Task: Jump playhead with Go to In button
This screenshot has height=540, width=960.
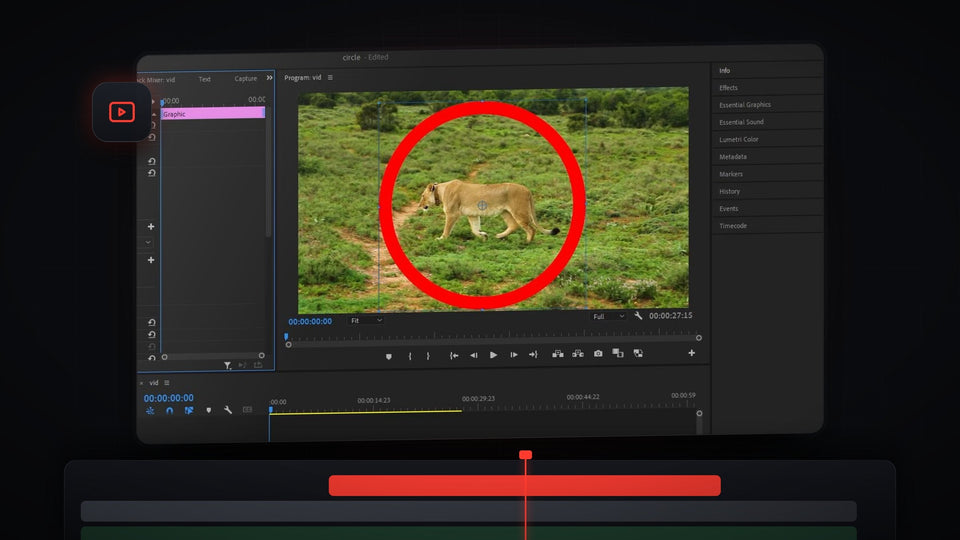Action: coord(454,355)
